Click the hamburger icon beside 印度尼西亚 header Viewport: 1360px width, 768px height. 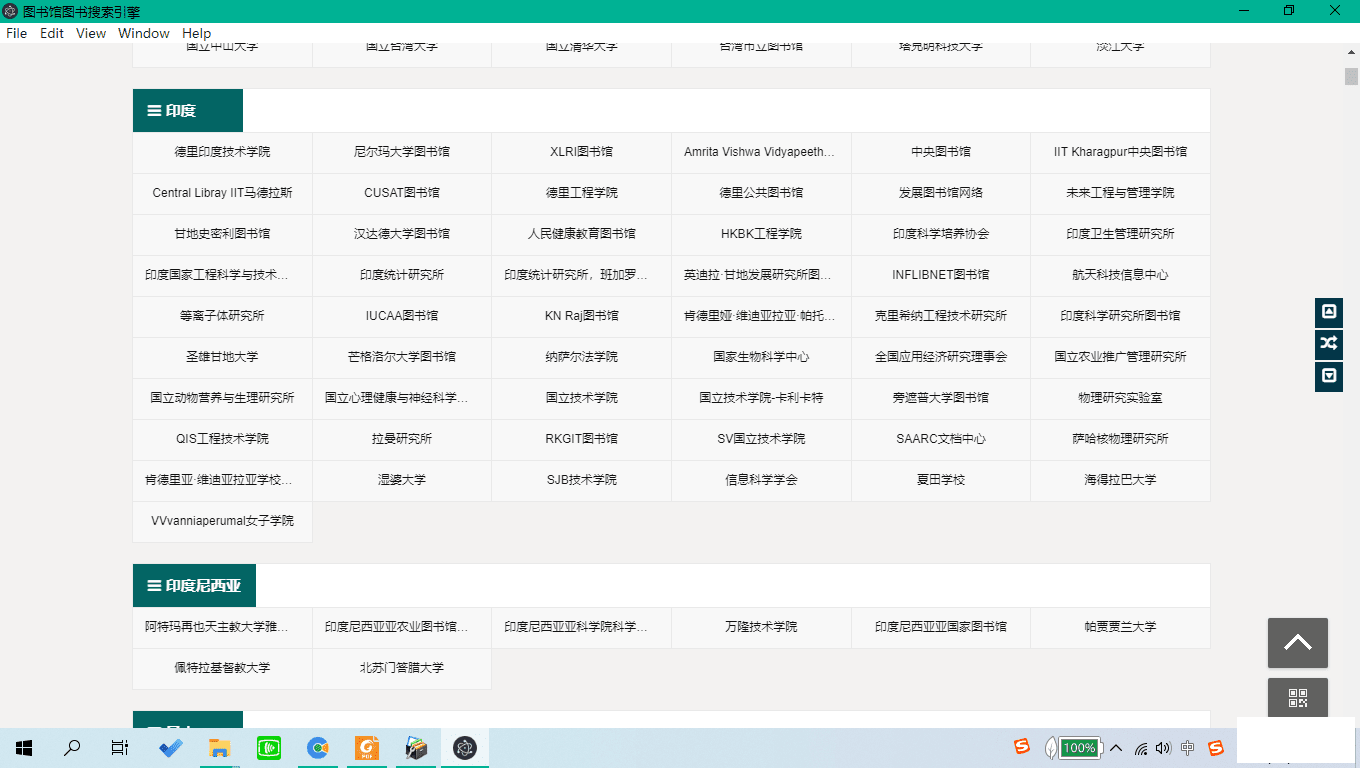(154, 586)
